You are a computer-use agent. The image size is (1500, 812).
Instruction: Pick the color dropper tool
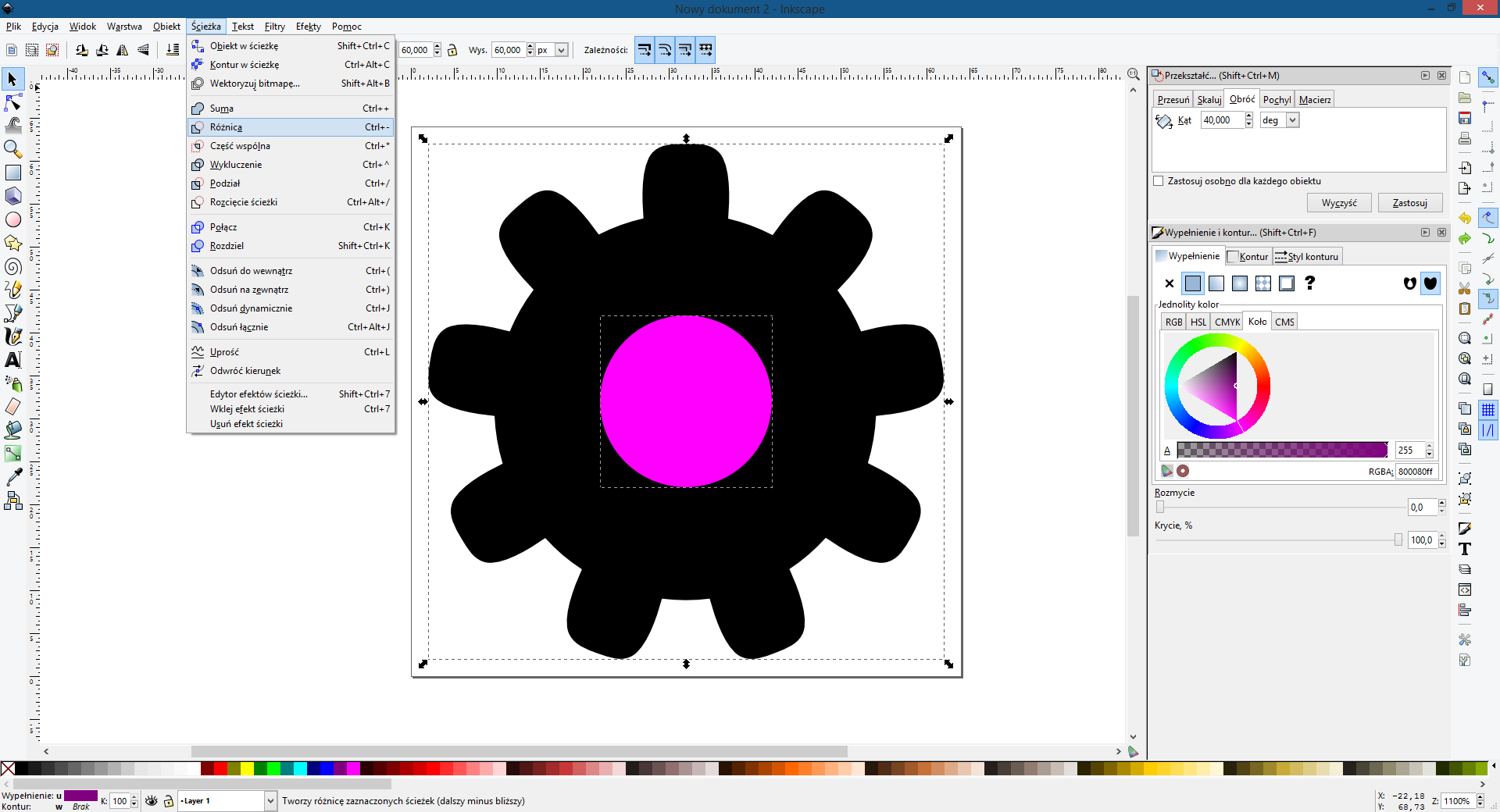13,477
